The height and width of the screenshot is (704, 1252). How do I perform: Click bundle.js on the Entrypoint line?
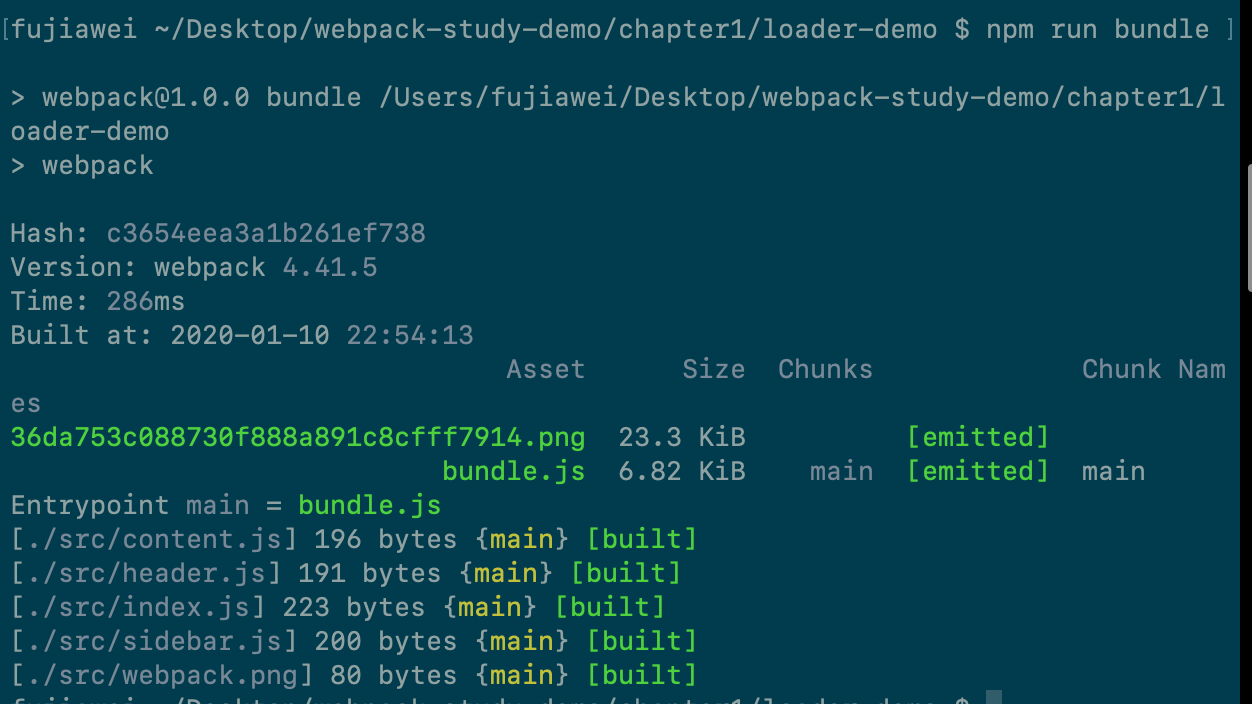coord(370,505)
